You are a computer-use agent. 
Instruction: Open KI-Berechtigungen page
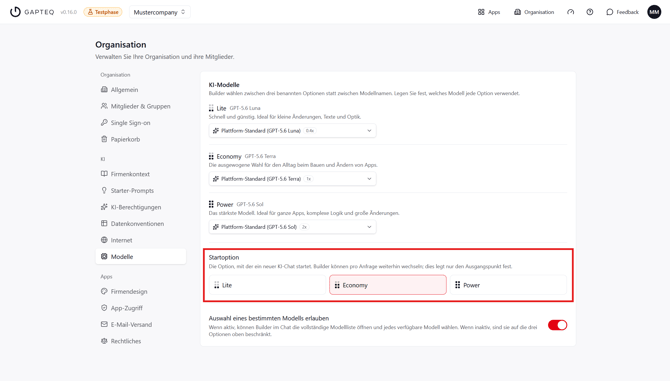141,207
